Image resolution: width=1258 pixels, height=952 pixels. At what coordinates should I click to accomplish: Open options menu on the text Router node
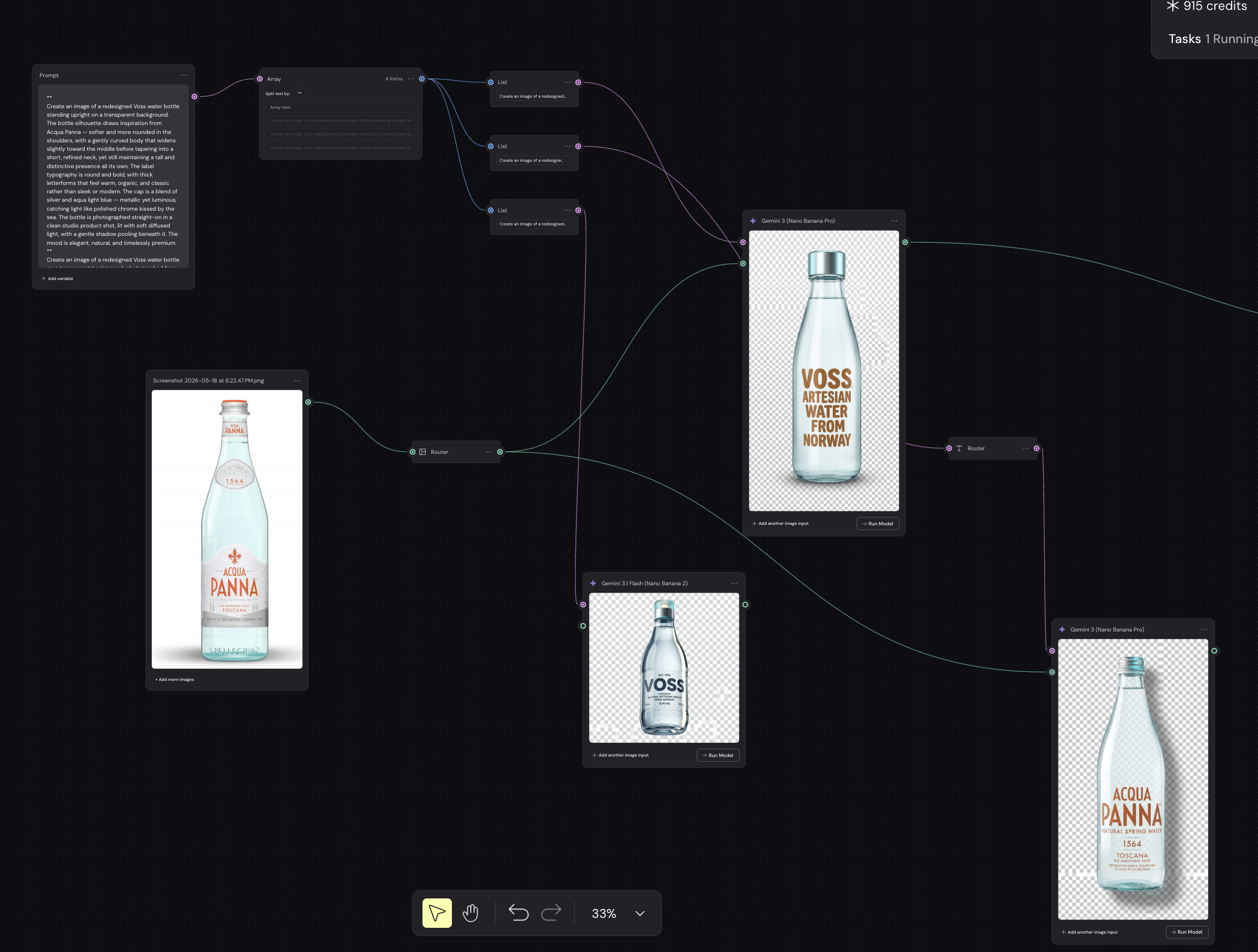pos(1026,448)
